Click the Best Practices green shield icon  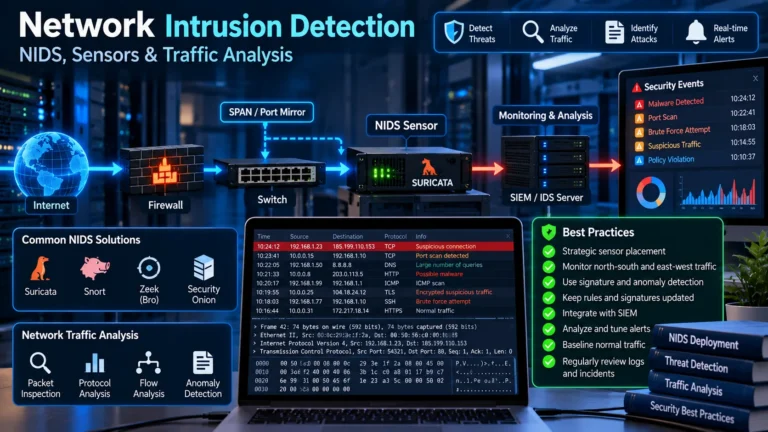point(549,232)
